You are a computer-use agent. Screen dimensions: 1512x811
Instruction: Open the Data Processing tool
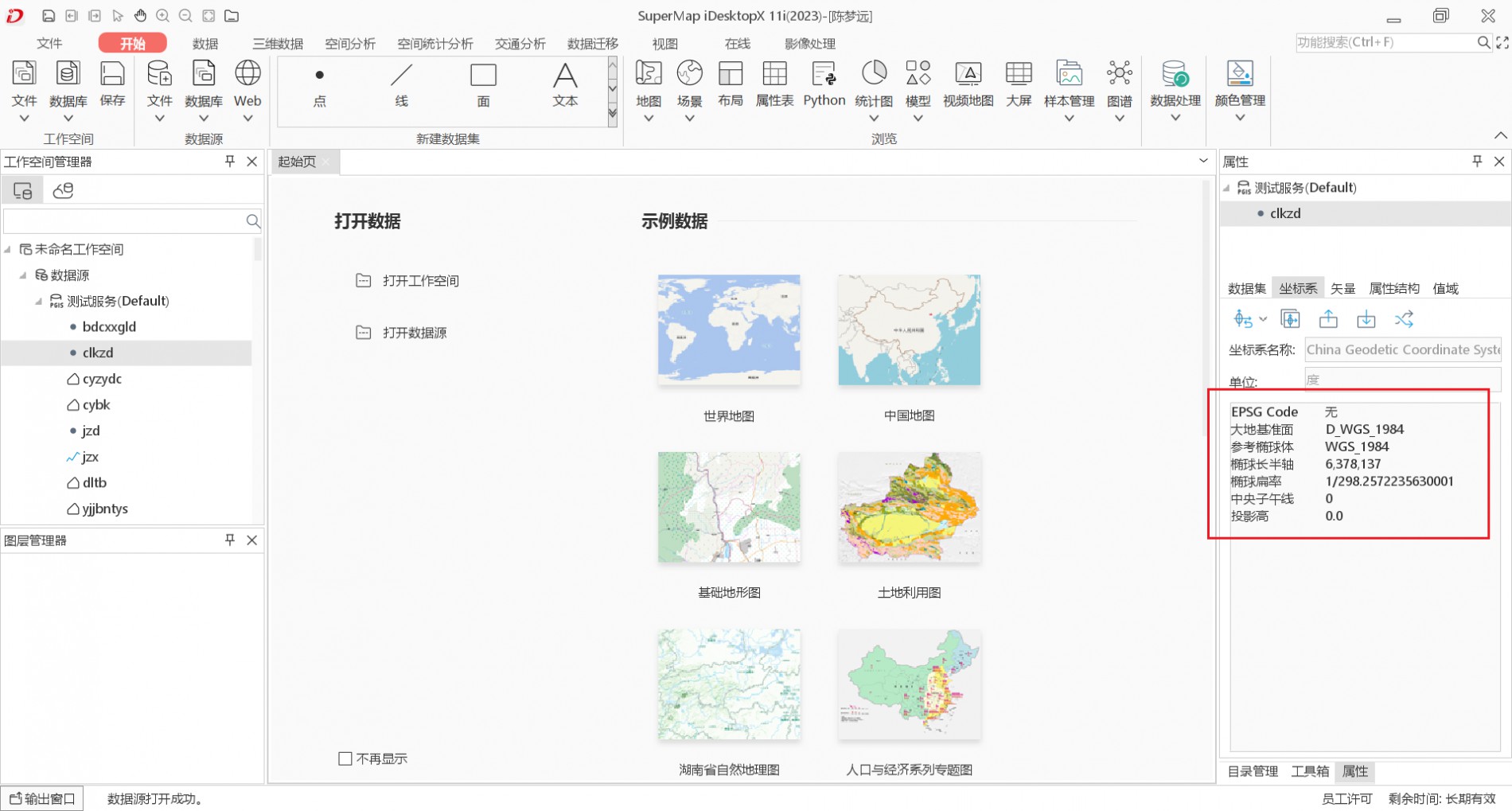click(x=1175, y=84)
